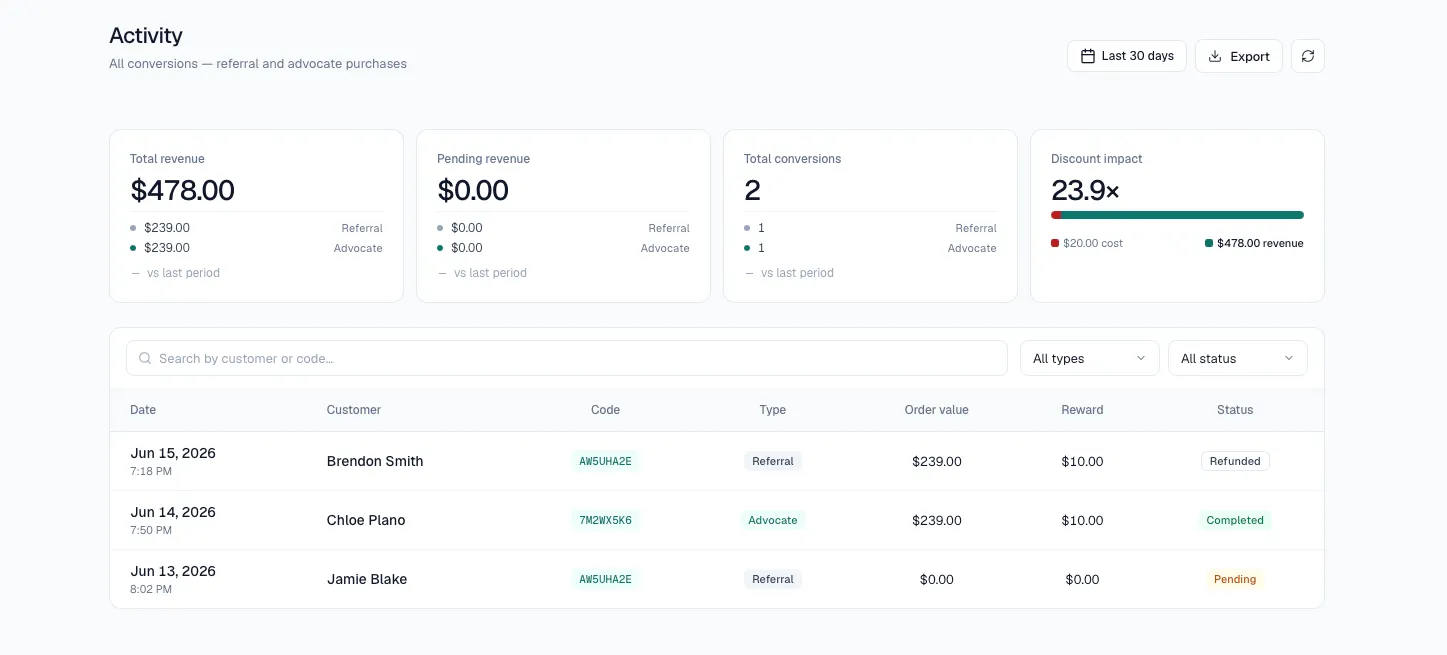Click the Pending status badge

1235,579
